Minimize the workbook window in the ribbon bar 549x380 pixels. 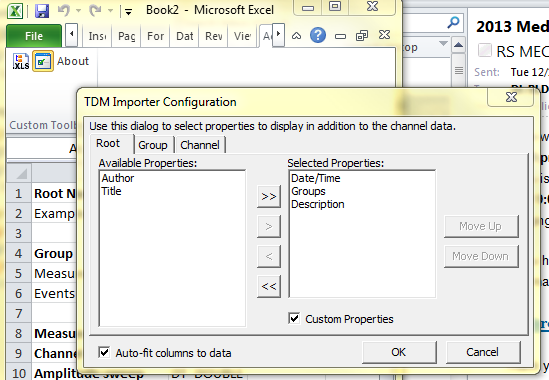pos(340,36)
